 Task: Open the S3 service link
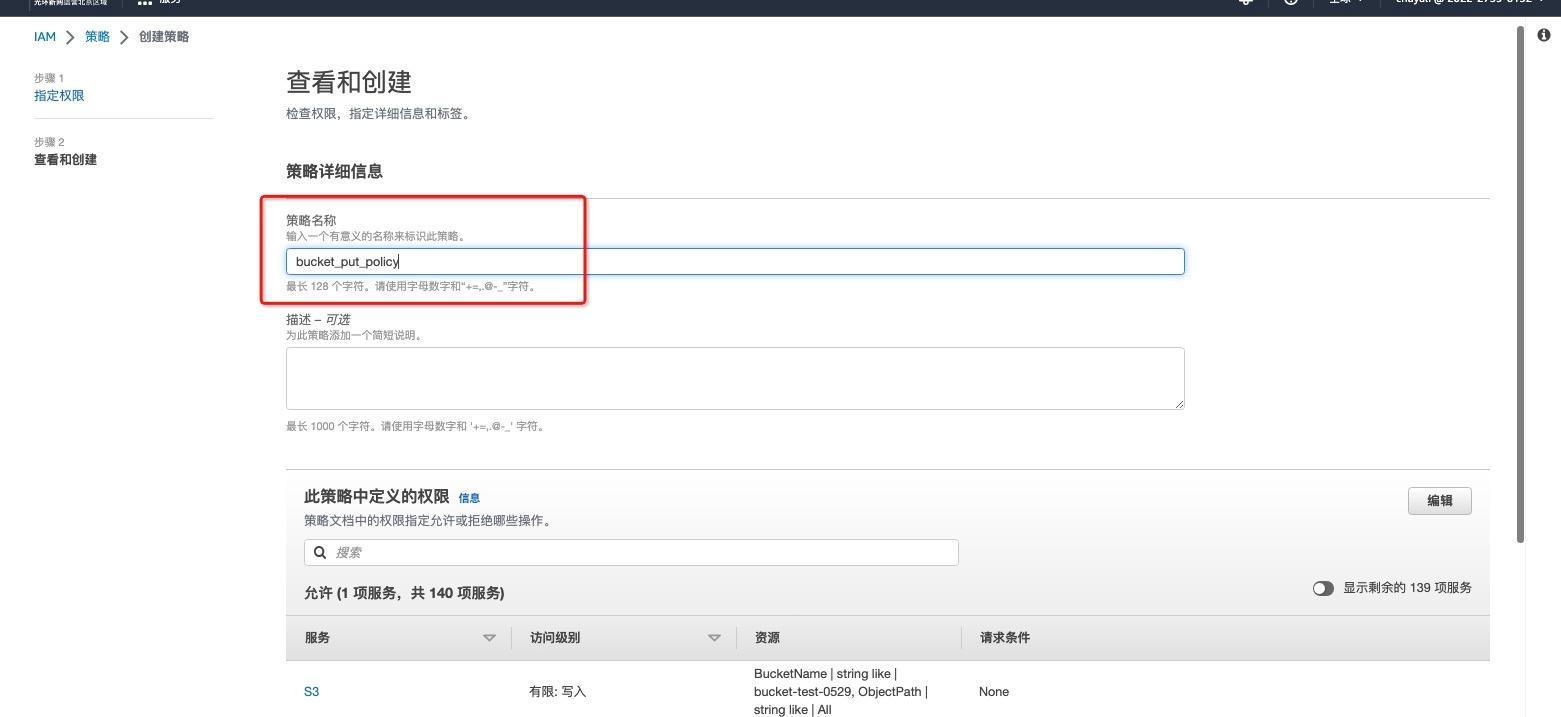pyautogui.click(x=311, y=692)
